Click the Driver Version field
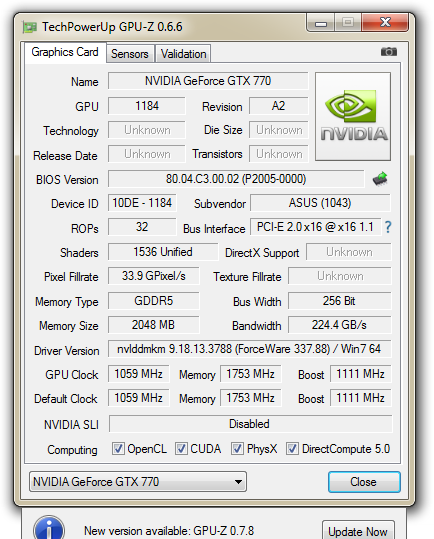This screenshot has height=539, width=434. [249, 349]
